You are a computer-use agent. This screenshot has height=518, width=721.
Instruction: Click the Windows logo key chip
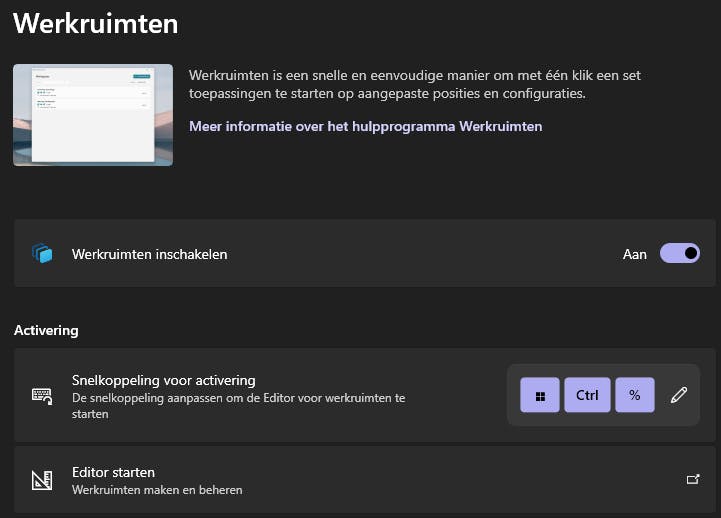point(540,395)
